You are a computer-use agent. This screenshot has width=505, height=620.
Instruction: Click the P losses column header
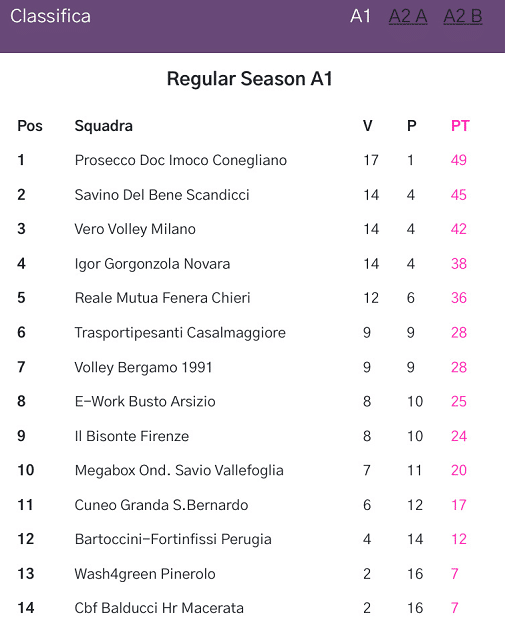[412, 126]
